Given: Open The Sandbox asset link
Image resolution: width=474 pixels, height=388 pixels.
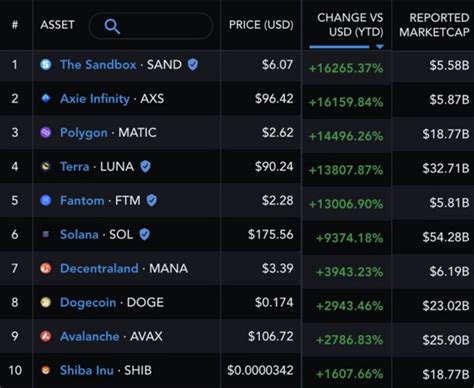Looking at the screenshot, I should [98, 64].
